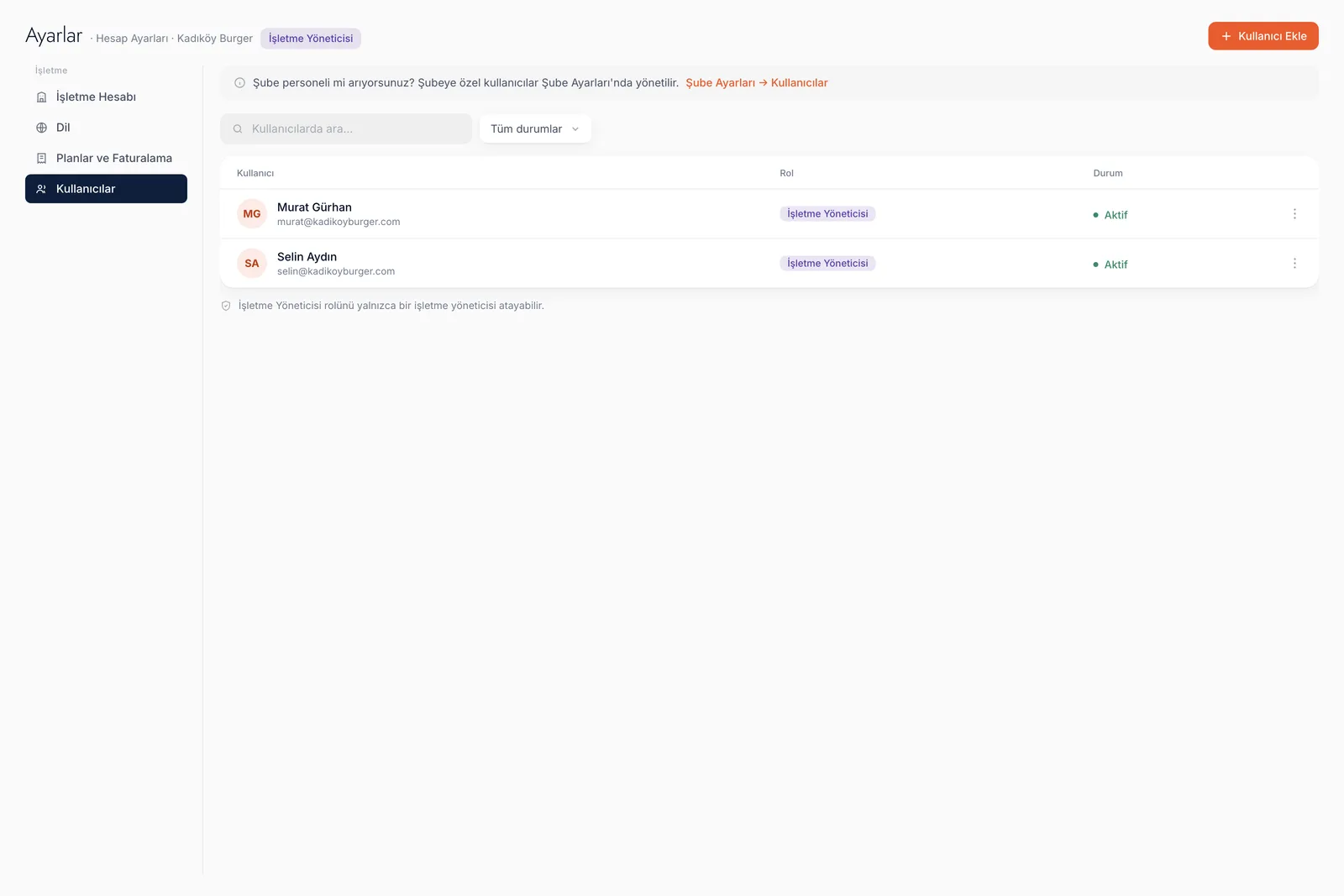Follow the Şube Ayarları → Kullanıcılar link
The image size is (1344, 896).
point(757,82)
